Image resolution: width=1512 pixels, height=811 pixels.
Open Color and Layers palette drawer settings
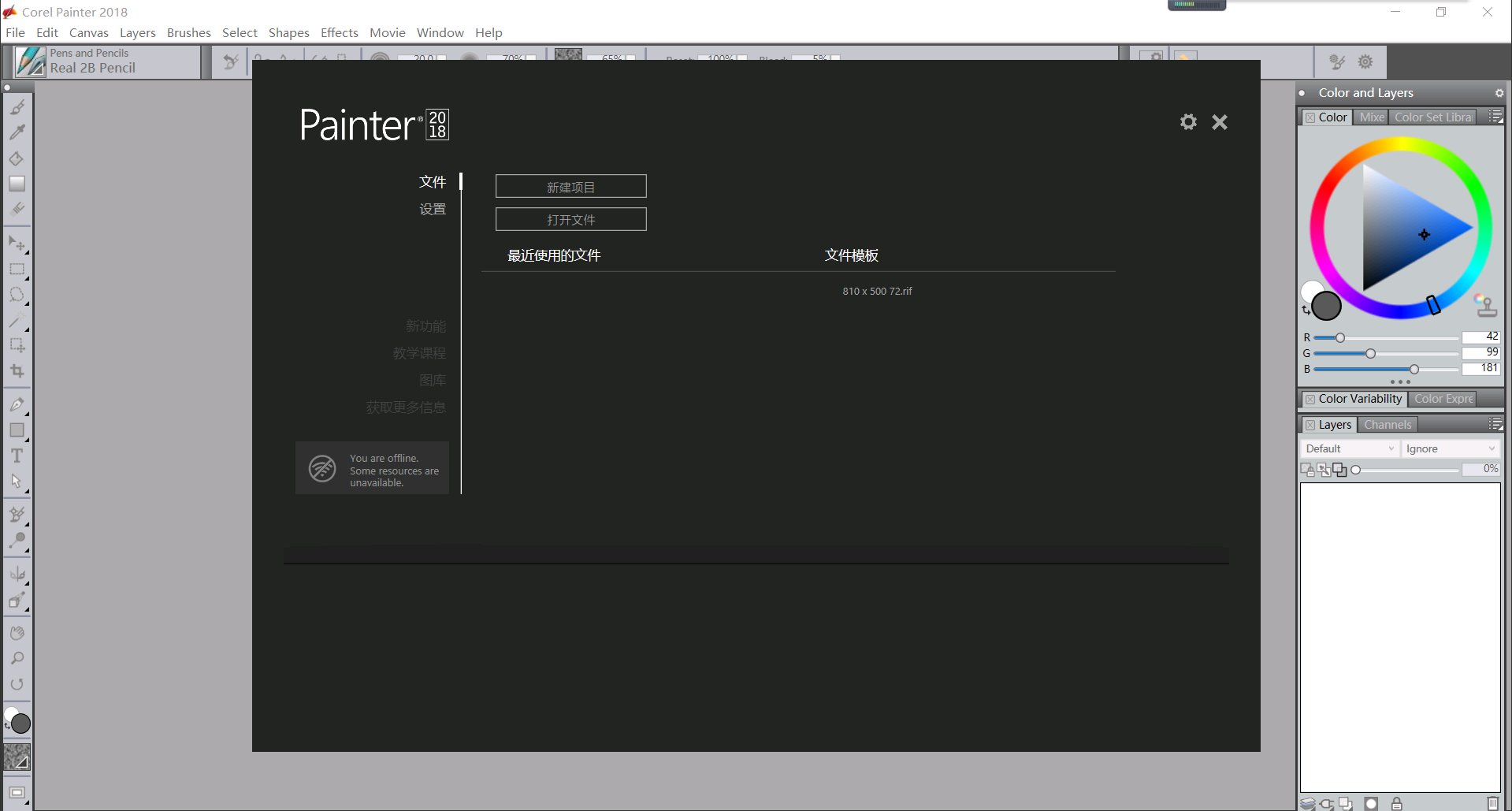click(x=1499, y=93)
